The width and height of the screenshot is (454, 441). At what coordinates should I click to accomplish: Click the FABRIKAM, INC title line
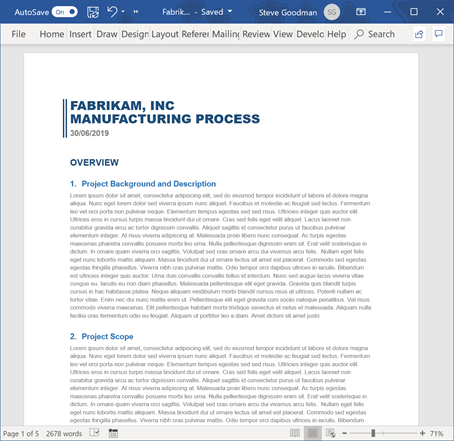coord(122,106)
